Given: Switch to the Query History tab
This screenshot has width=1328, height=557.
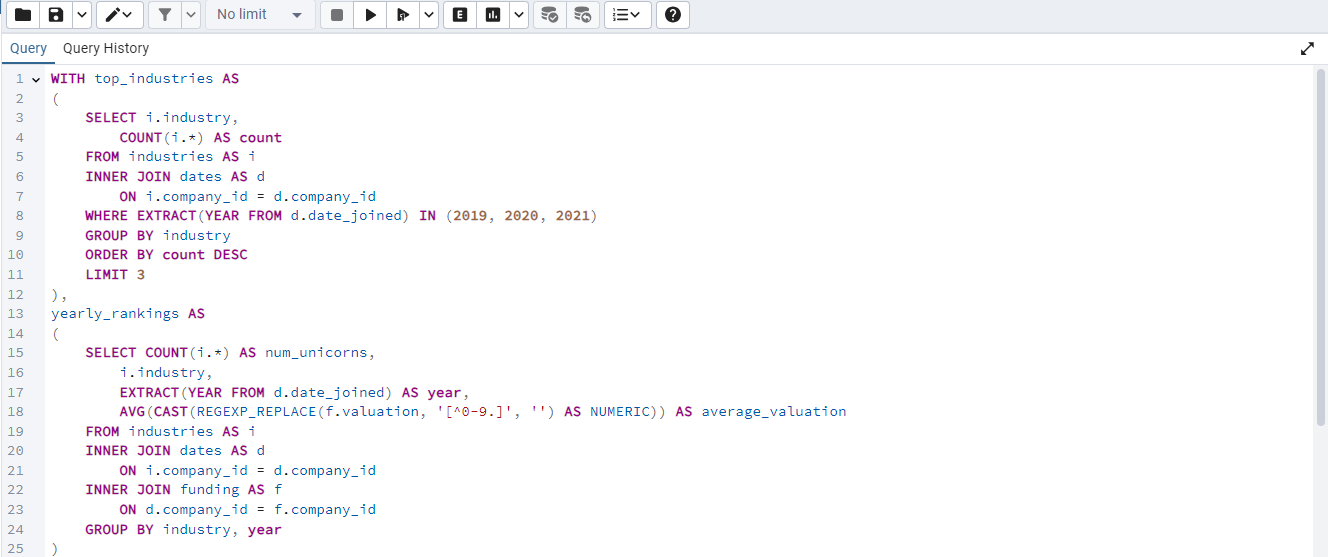Looking at the screenshot, I should (x=106, y=48).
